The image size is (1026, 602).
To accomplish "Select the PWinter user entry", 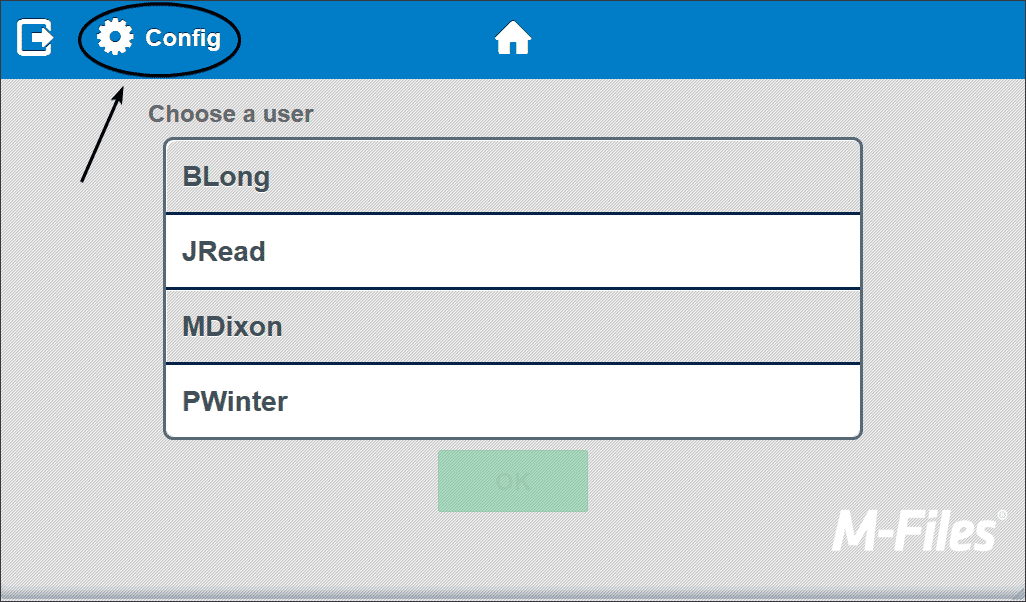I will (x=512, y=402).
